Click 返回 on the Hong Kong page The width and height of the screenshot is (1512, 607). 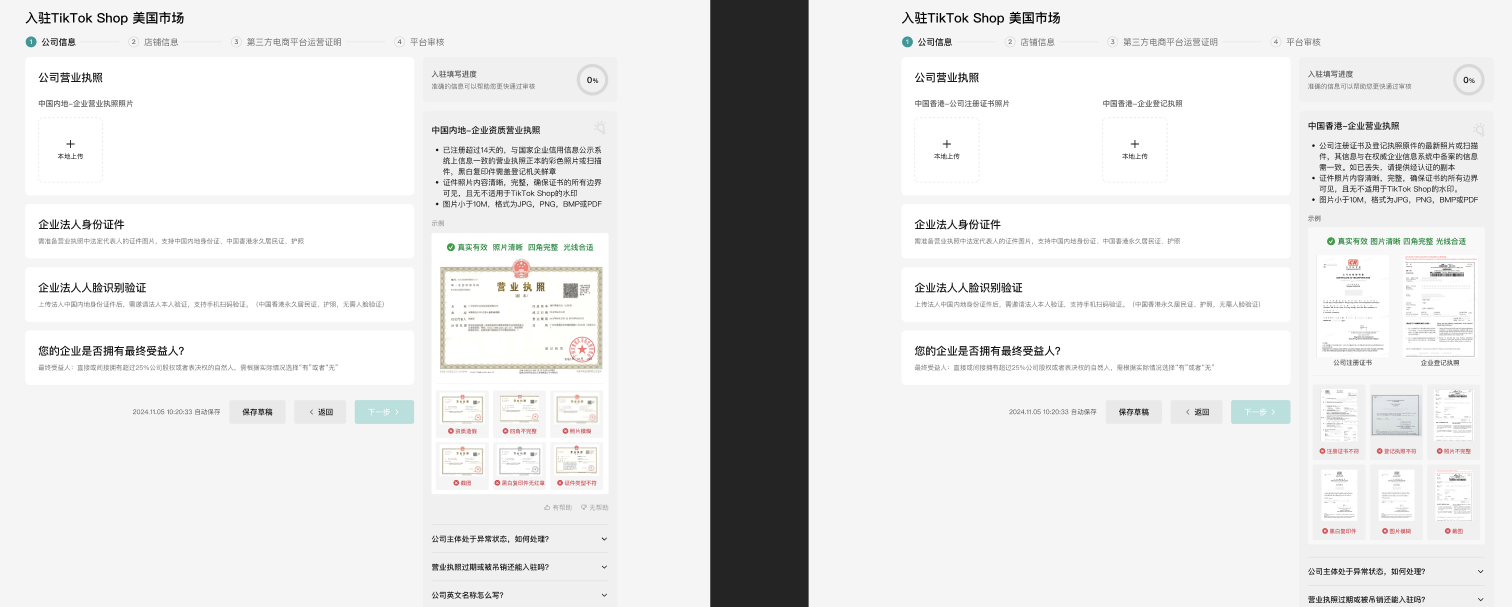[1196, 412]
